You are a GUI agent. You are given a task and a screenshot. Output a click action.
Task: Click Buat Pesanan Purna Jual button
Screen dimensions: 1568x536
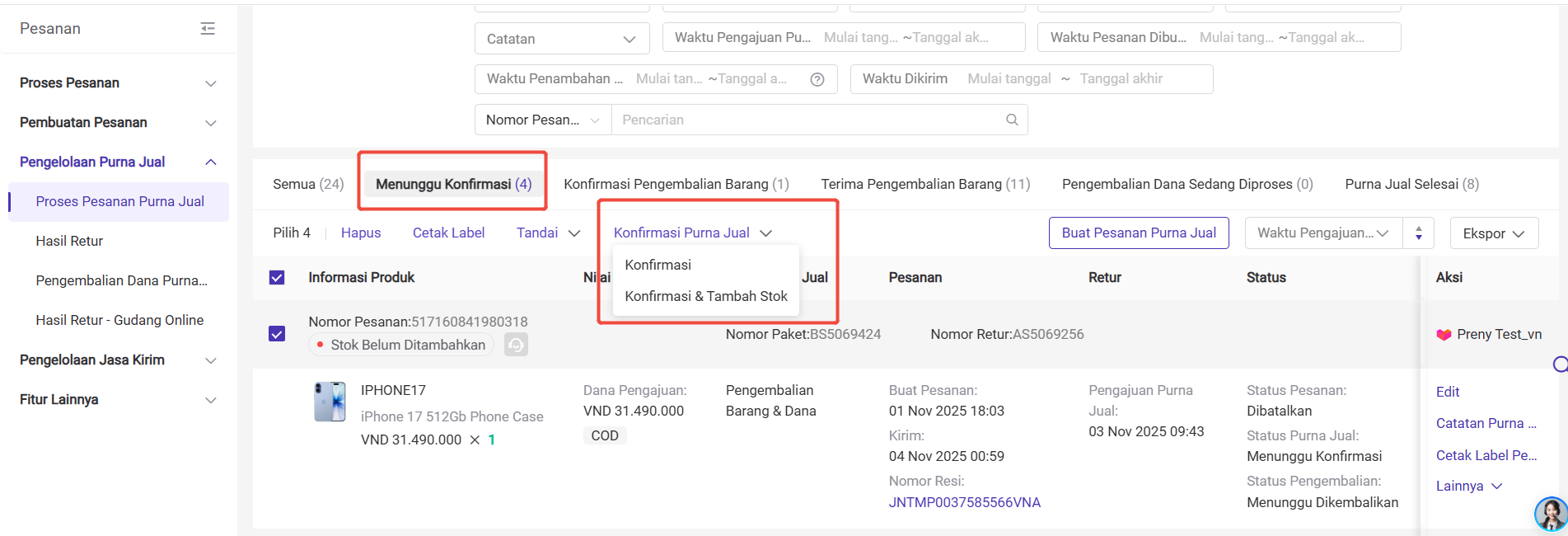(x=1138, y=233)
